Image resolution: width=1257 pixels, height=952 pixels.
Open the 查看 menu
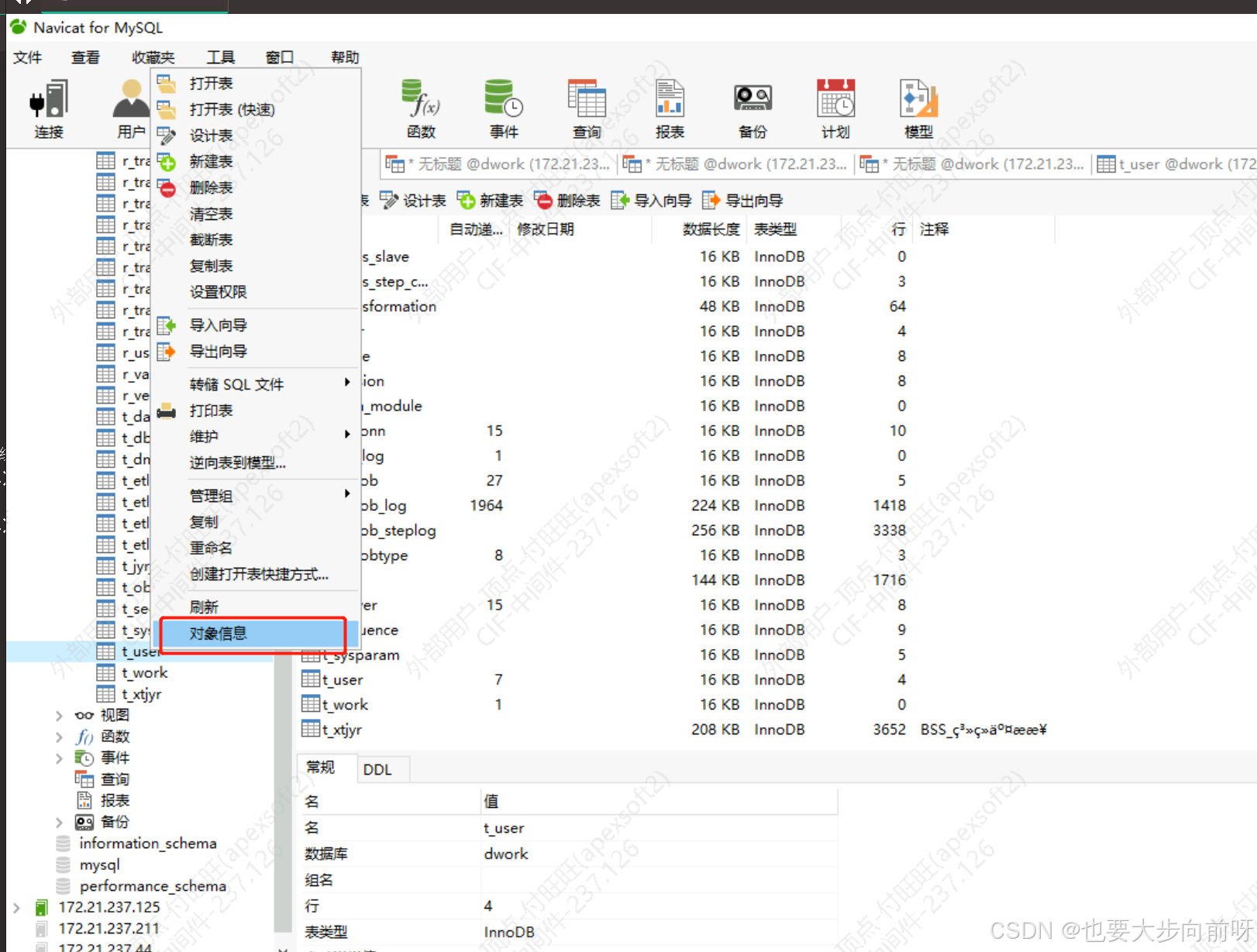[85, 57]
